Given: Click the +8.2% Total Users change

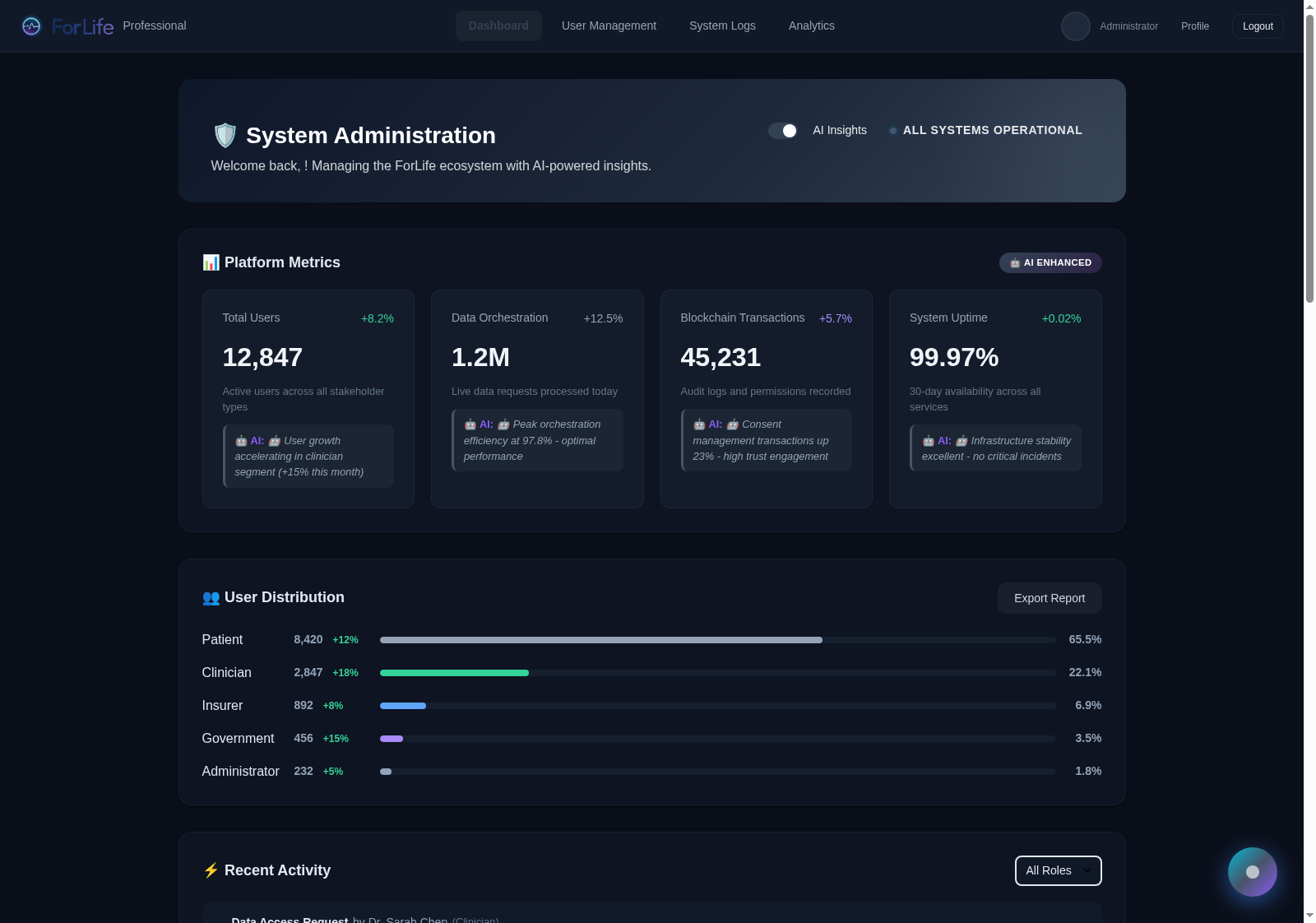Looking at the screenshot, I should [x=378, y=318].
